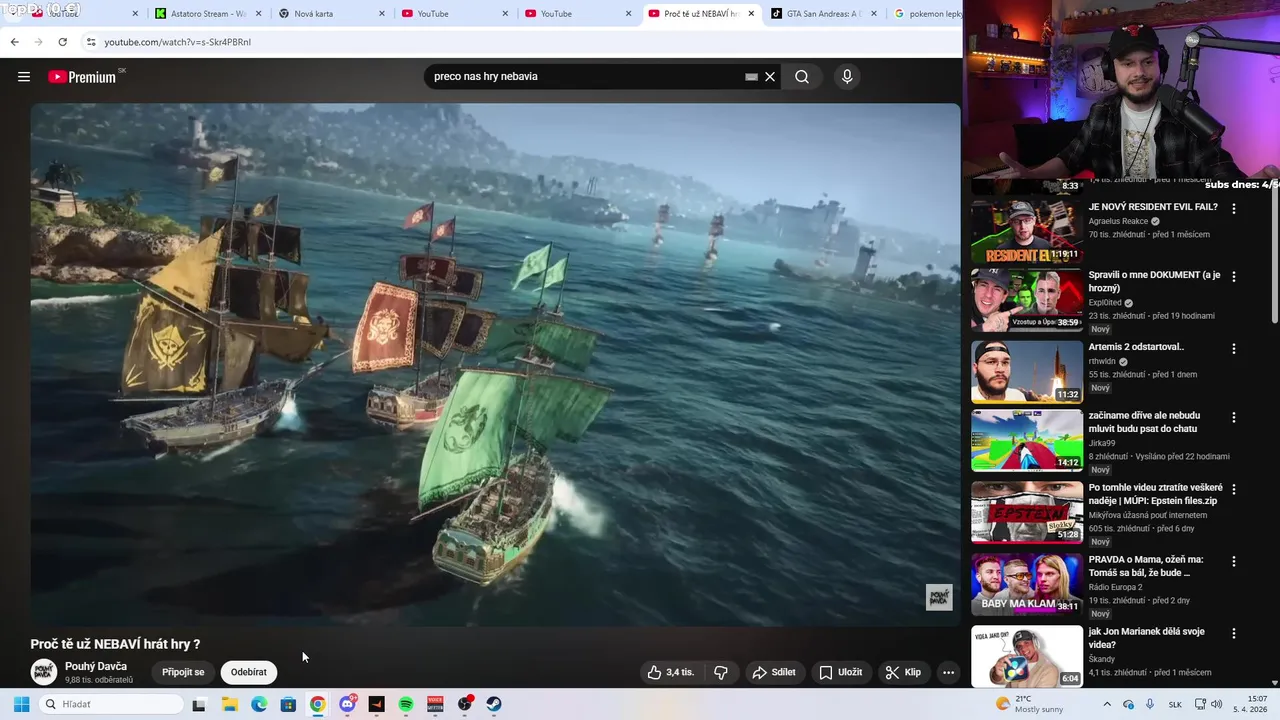Image resolution: width=1280 pixels, height=720 pixels.
Task: Switch to the Astatoro Stream tab
Action: click(x=207, y=14)
